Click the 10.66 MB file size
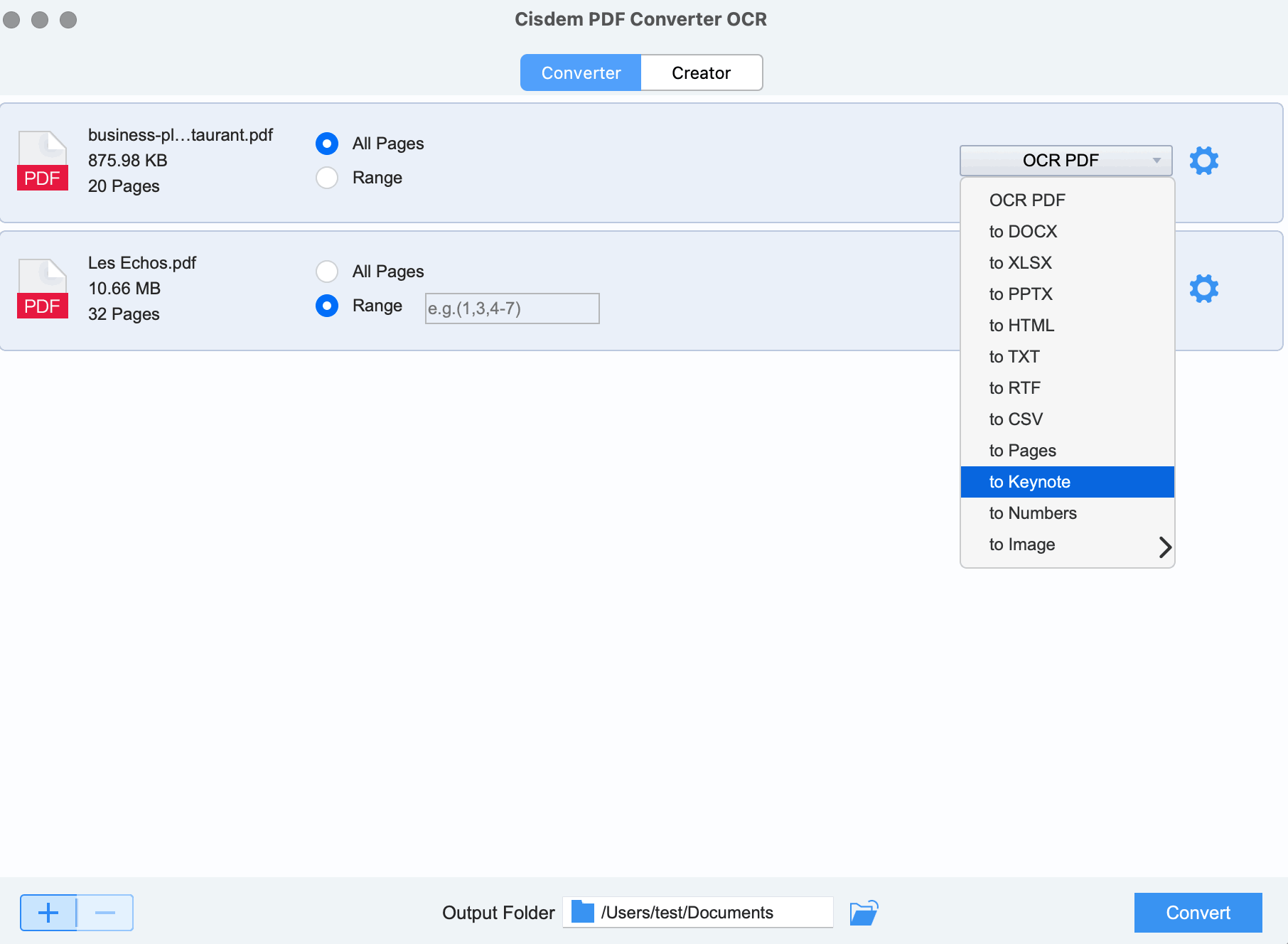The image size is (1288, 944). (x=124, y=289)
